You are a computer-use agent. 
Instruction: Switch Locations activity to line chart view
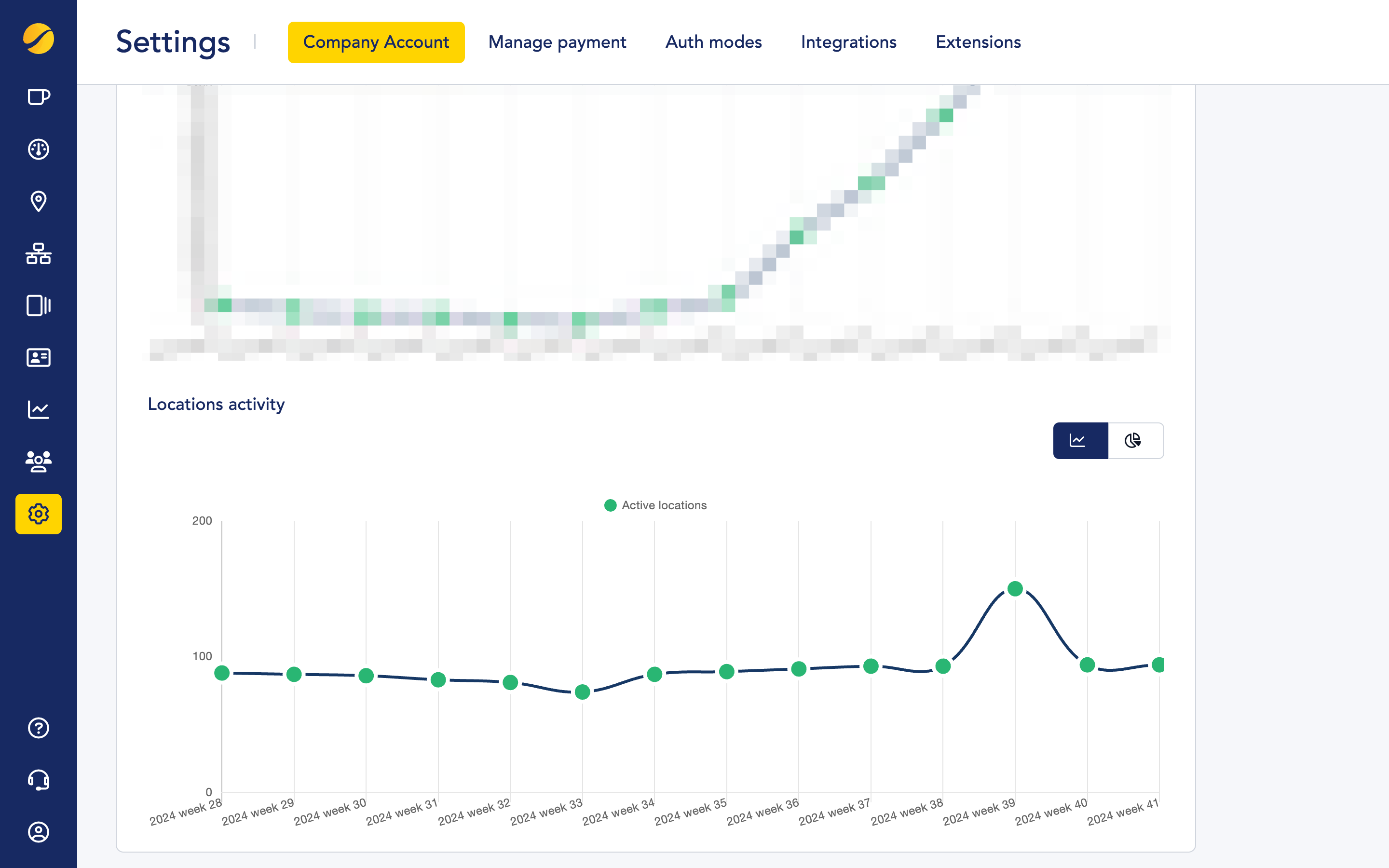click(1080, 441)
